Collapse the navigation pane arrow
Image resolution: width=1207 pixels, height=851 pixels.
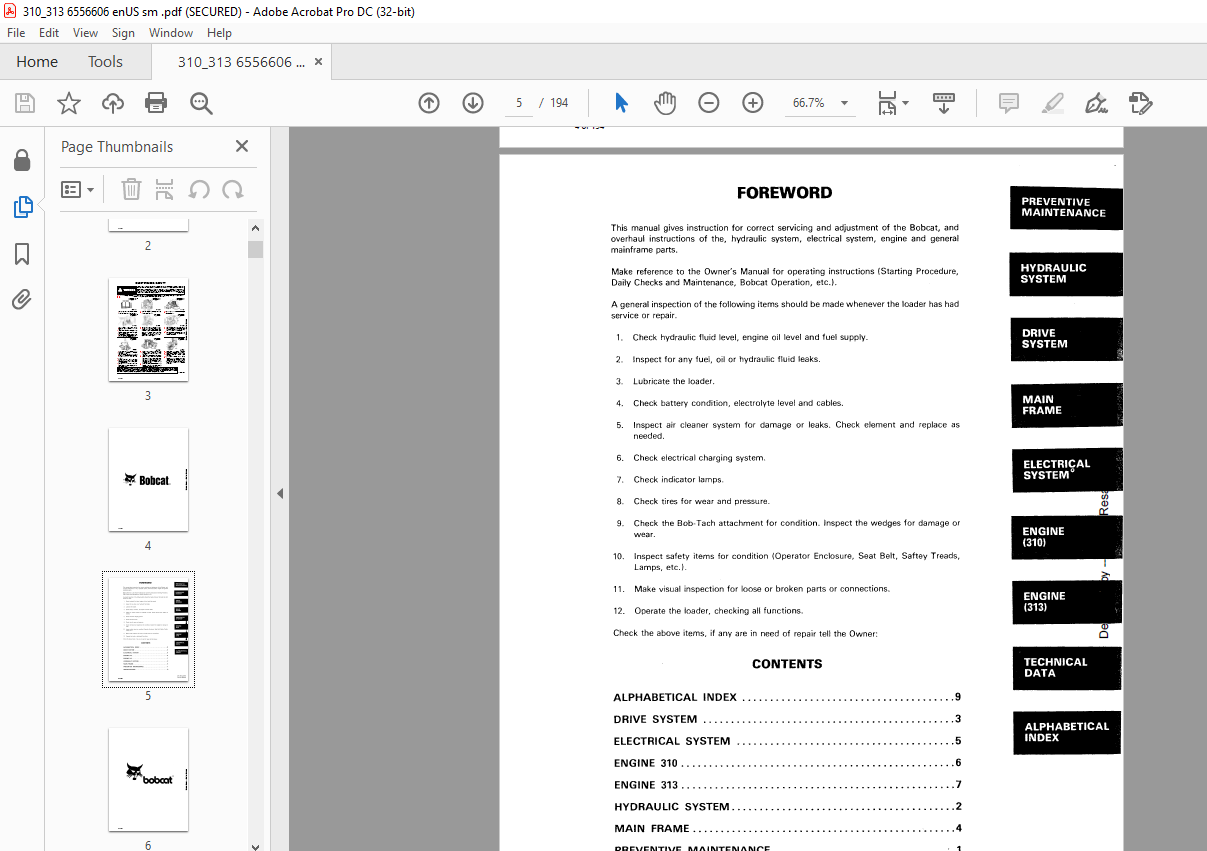pos(280,493)
